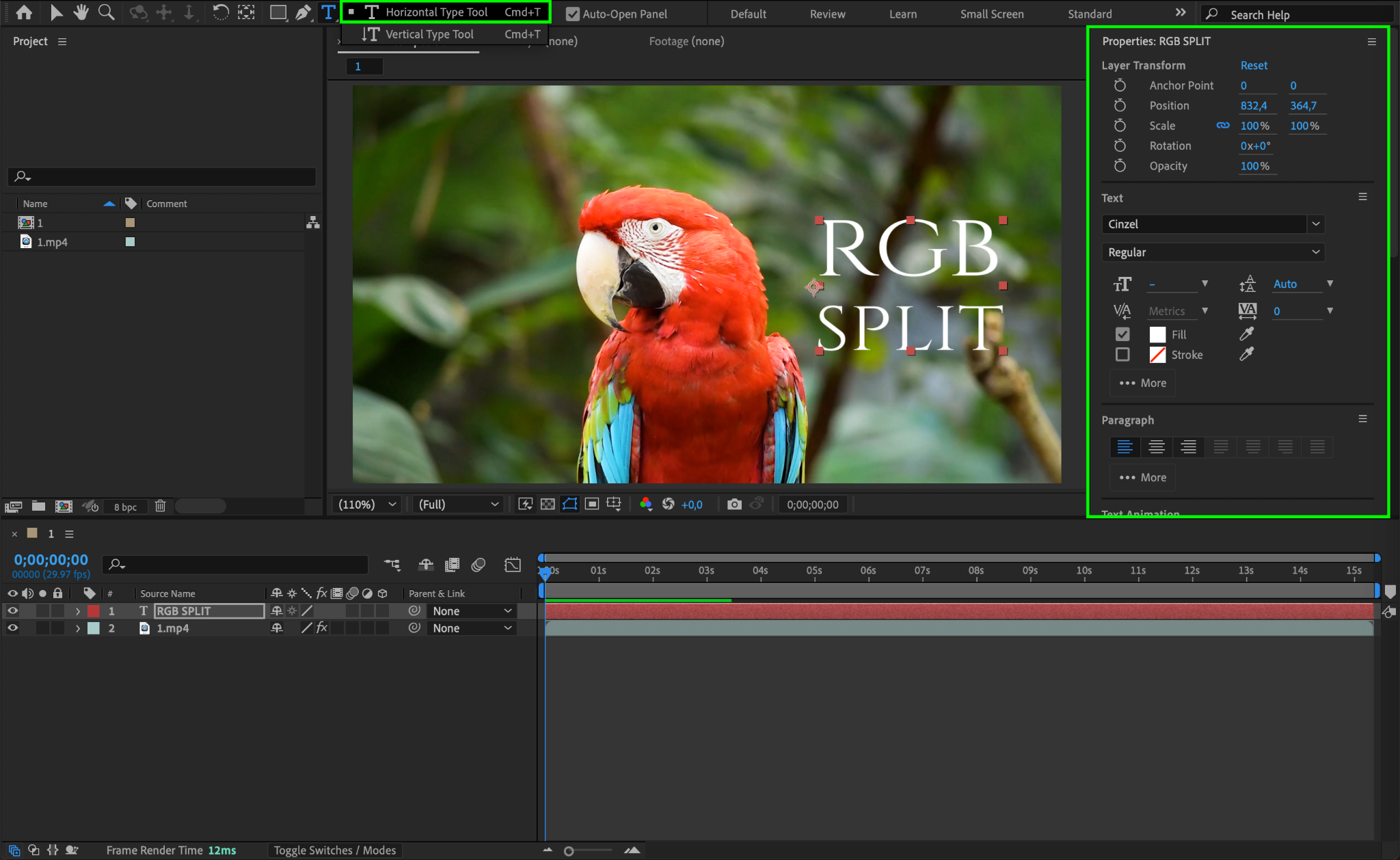Expand the 1.mp4 layer properties

pos(78,628)
